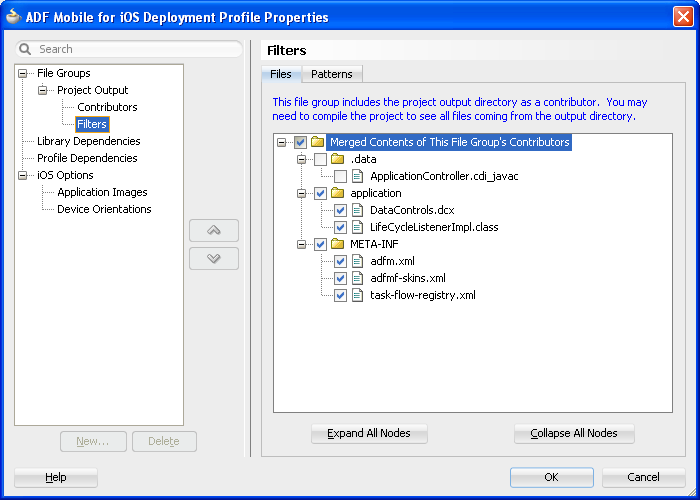The width and height of the screenshot is (700, 500).
Task: Collapse the META-INF folder node
Action: [302, 244]
